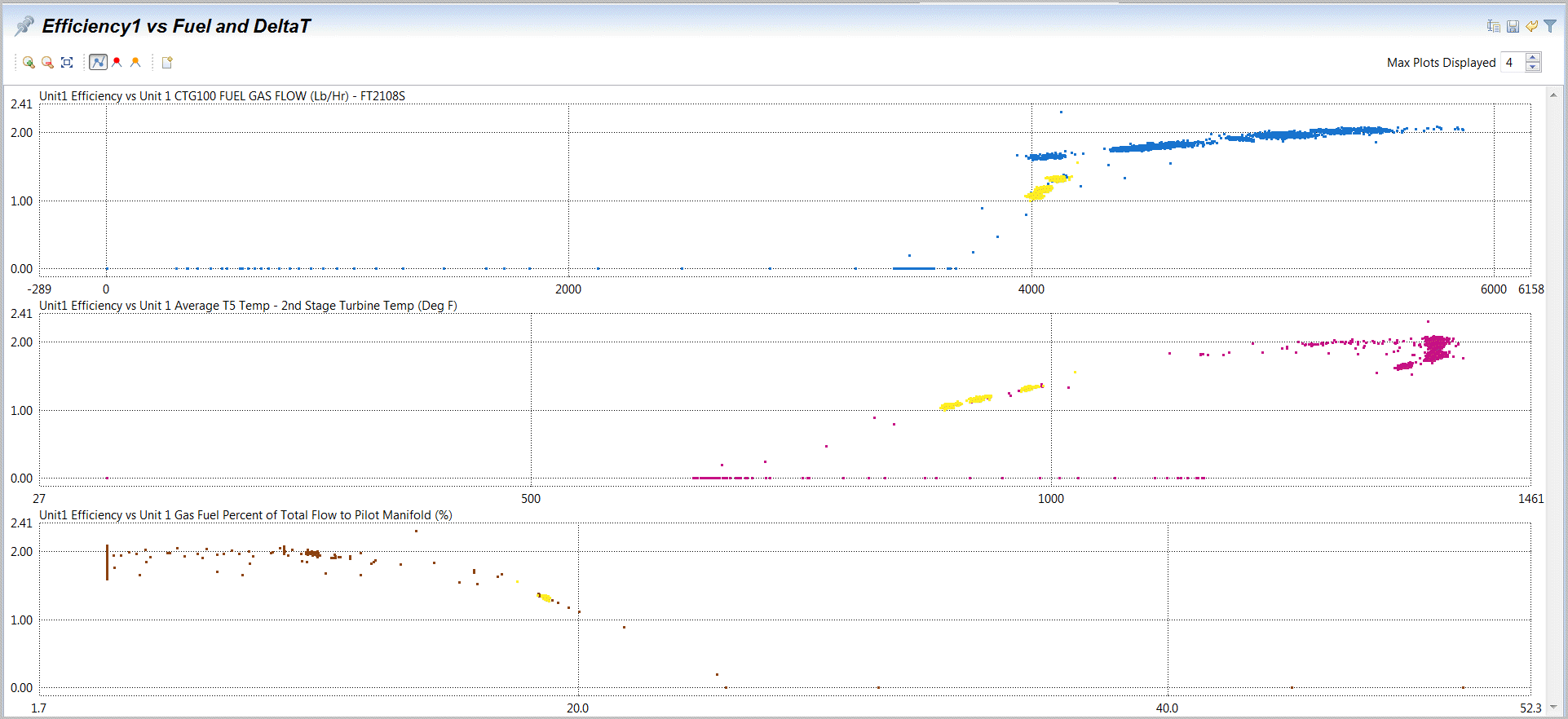The height and width of the screenshot is (719, 1568).
Task: Click the text layout properties icon
Action: (1493, 26)
